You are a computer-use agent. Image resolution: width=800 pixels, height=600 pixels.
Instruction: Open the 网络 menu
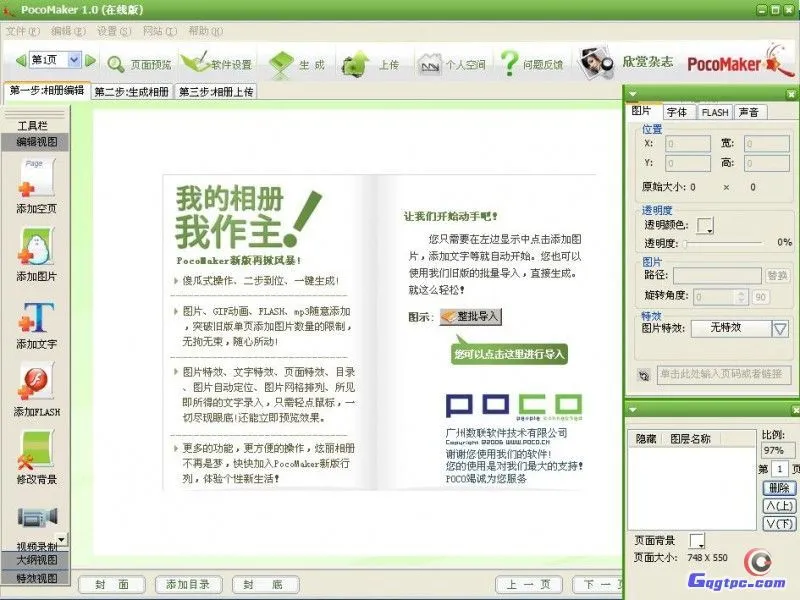pos(160,30)
